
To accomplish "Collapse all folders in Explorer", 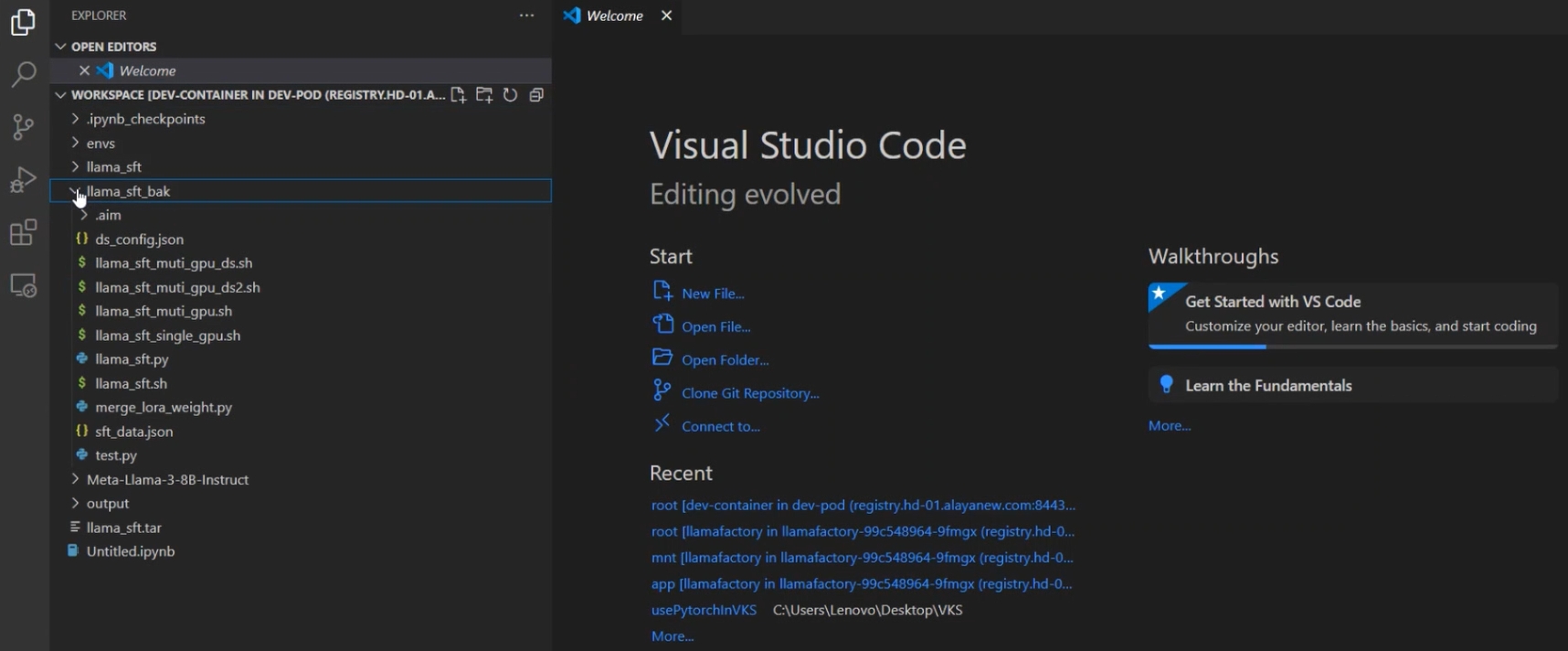I will coord(536,95).
